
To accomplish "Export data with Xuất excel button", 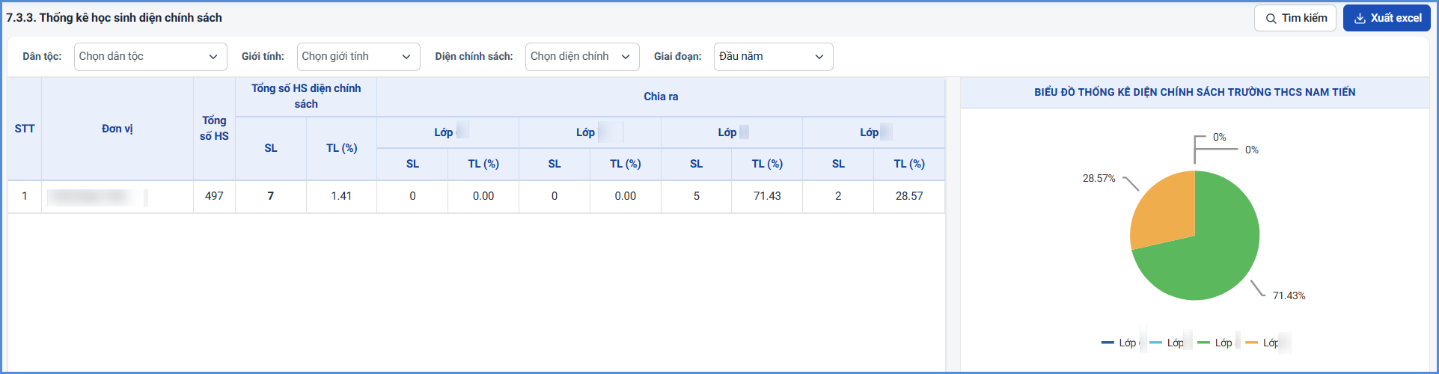I will 1387,18.
